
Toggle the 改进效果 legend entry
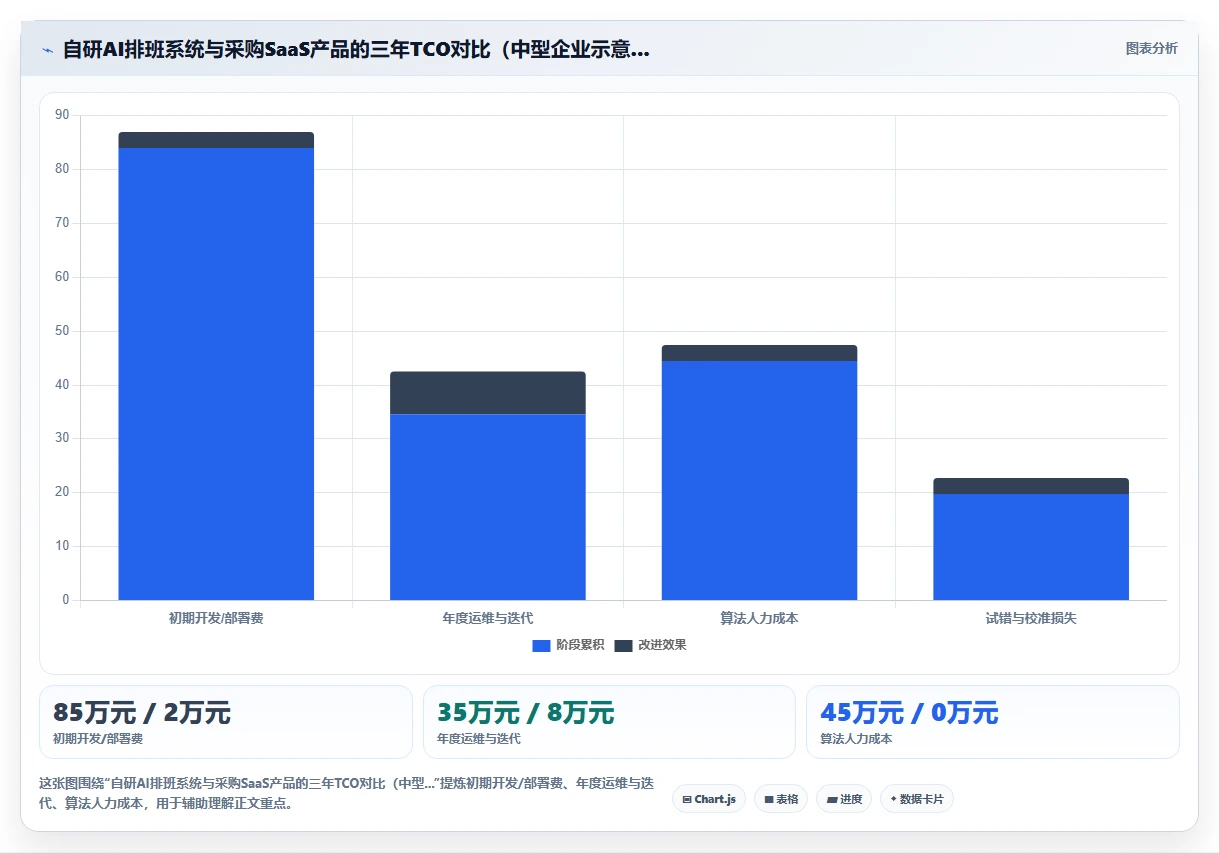pyautogui.click(x=650, y=645)
